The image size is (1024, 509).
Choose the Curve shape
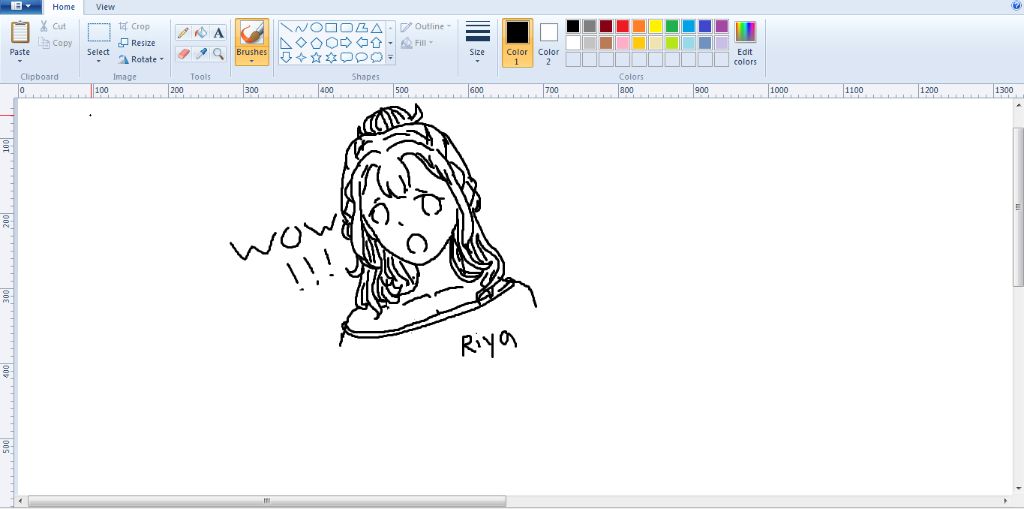coord(301,27)
